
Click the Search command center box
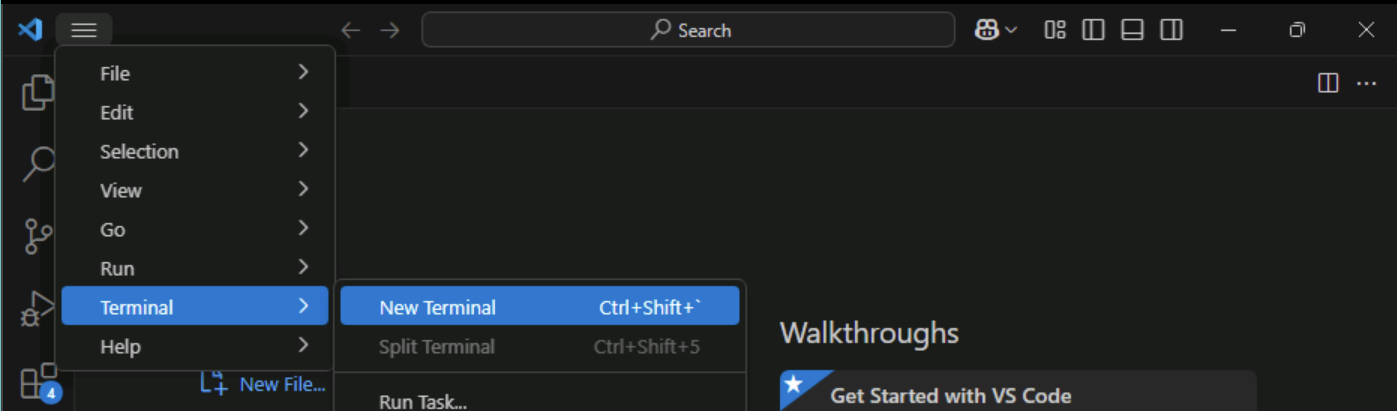pyautogui.click(x=688, y=30)
